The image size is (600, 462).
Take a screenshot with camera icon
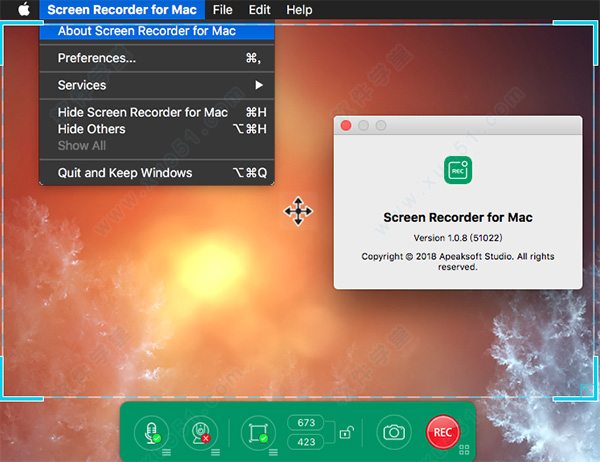pyautogui.click(x=394, y=433)
